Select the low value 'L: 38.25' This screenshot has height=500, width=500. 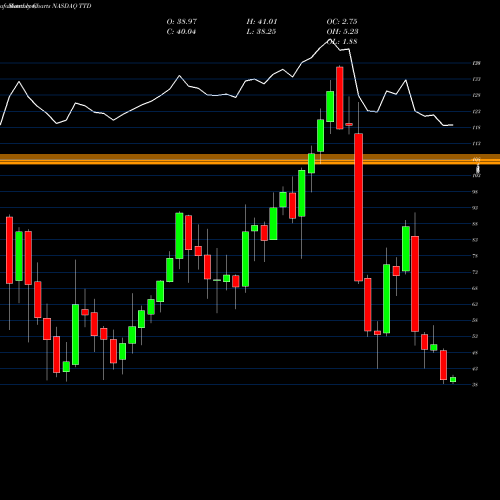pos(261,32)
